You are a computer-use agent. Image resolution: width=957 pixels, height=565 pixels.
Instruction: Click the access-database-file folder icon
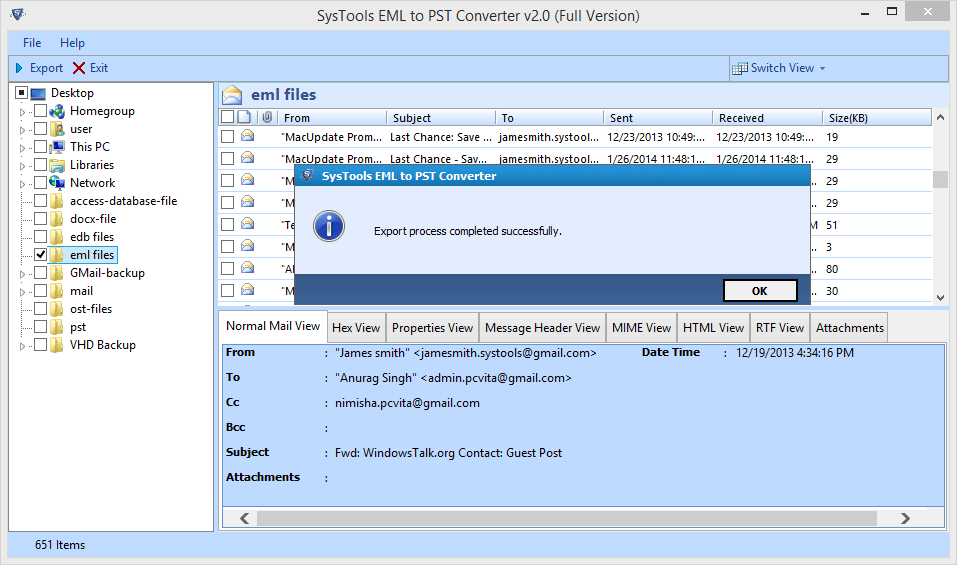[x=57, y=201]
